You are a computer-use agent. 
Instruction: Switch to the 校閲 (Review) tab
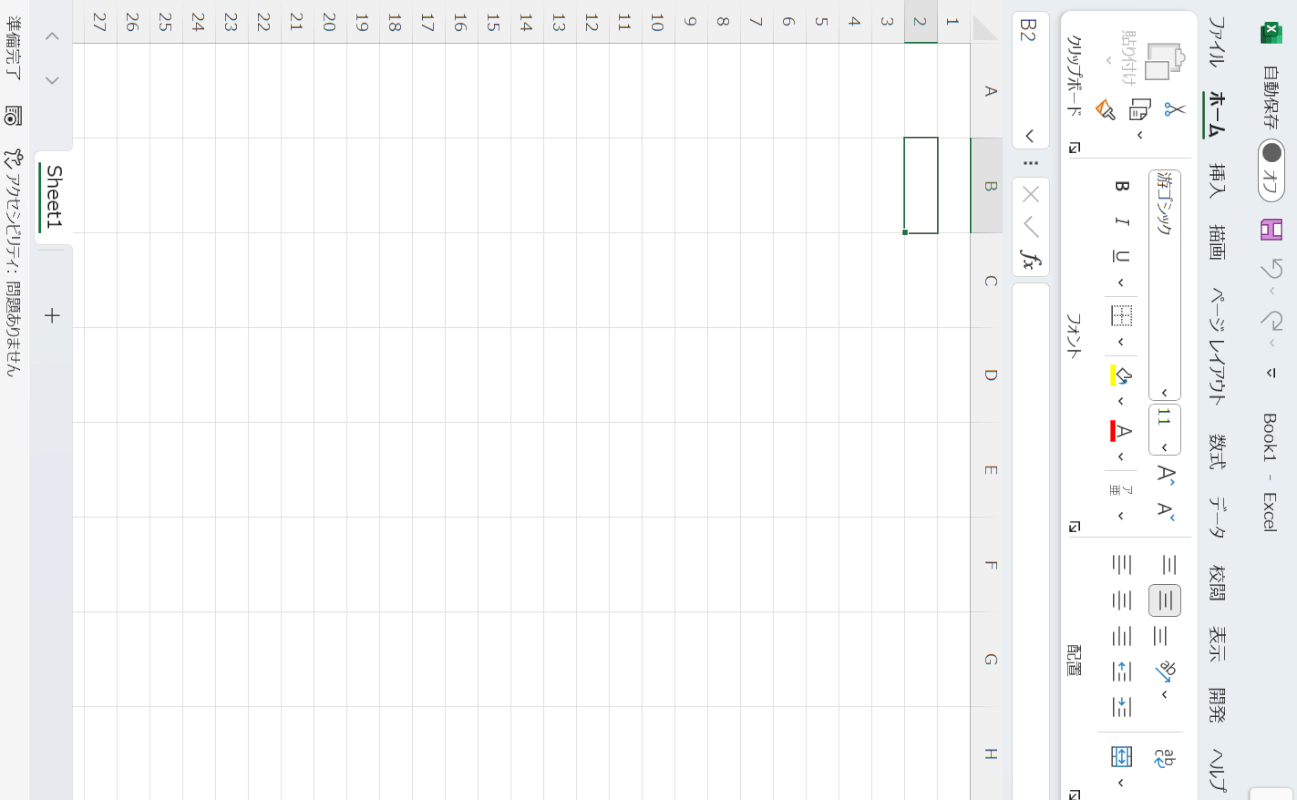point(1216,583)
